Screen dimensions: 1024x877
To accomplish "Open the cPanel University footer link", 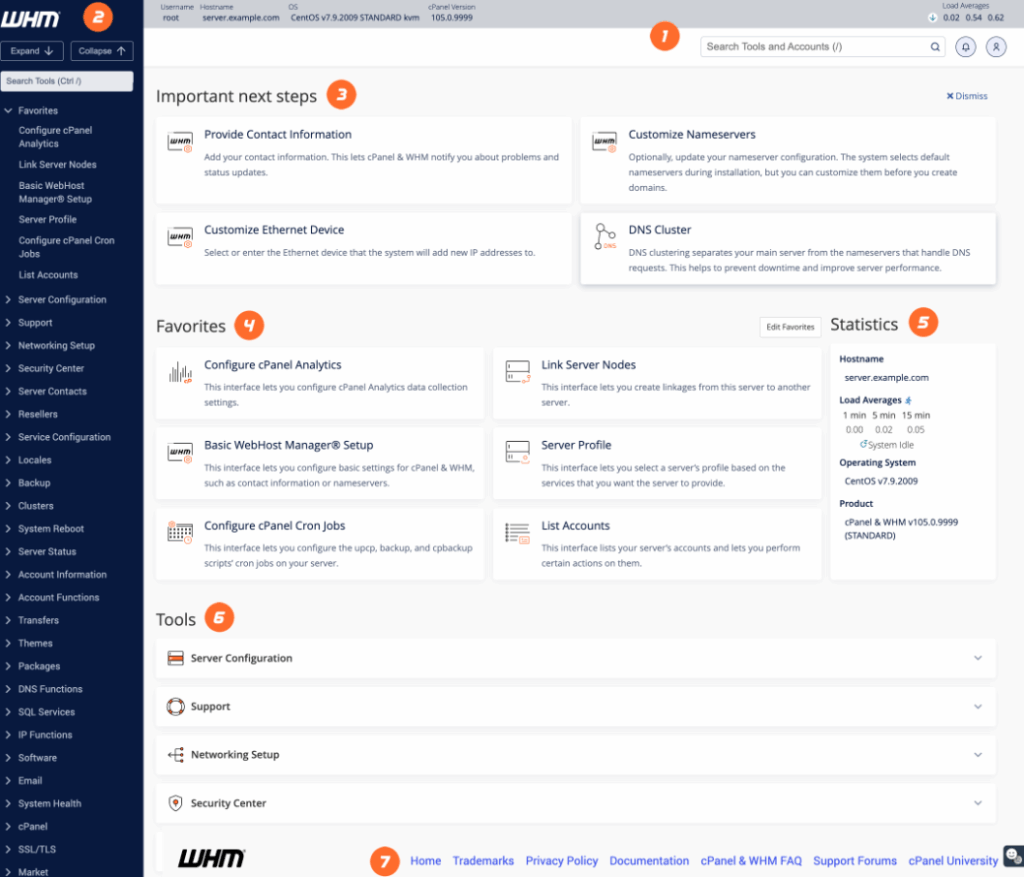I will coord(953,861).
